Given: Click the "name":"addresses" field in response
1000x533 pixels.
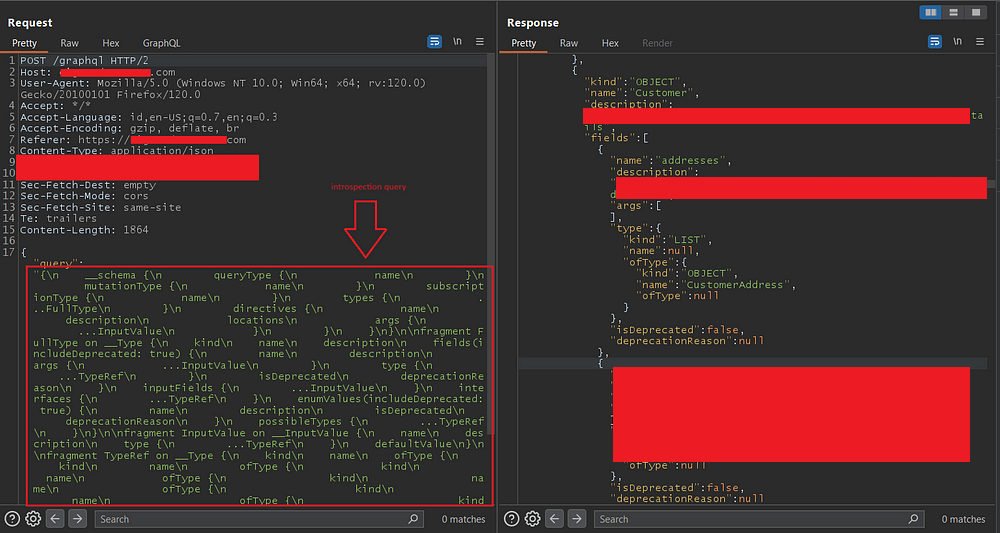Looking at the screenshot, I should [x=670, y=161].
